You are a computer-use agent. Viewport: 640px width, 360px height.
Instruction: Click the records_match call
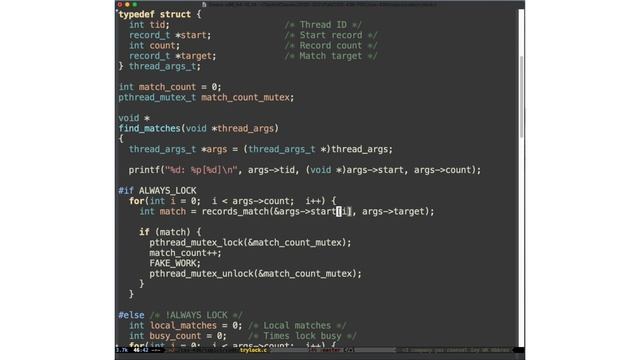(x=318, y=211)
